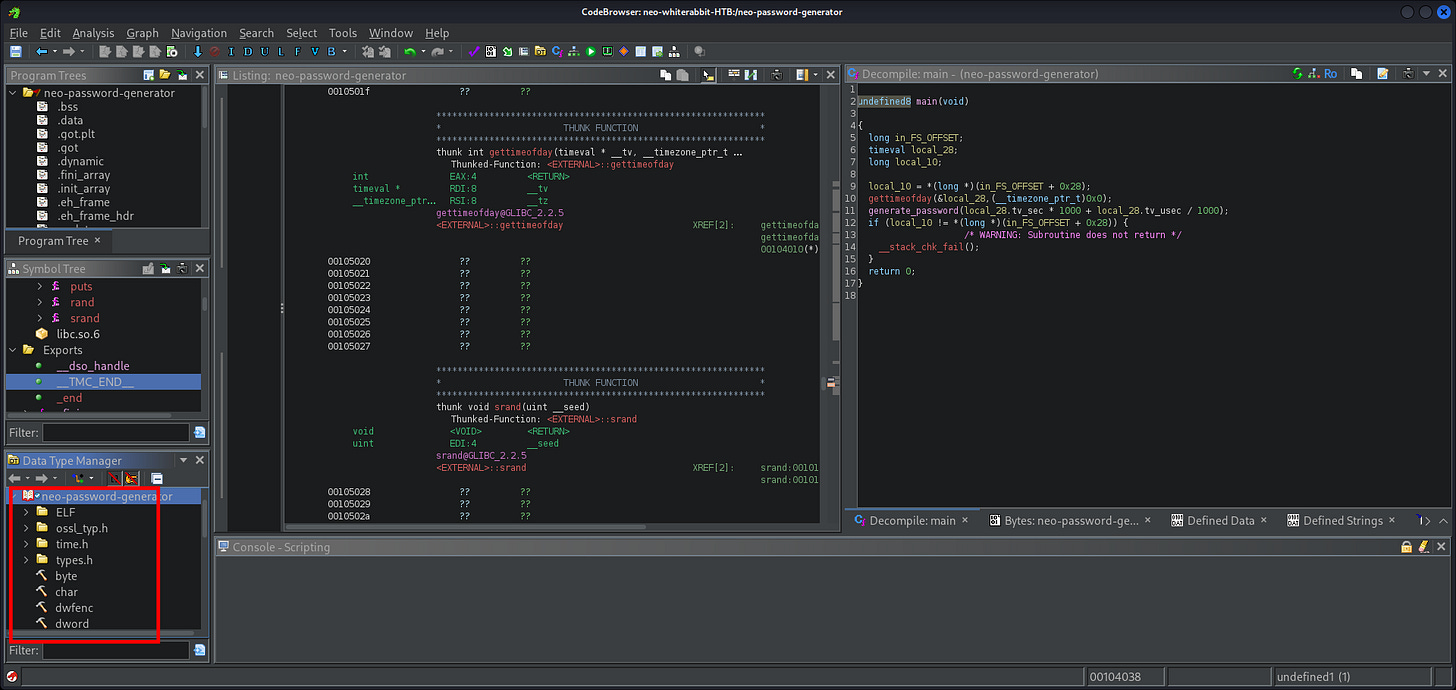Screen dimensions: 1456x690
Task: Select the srand function in Symbol Tree
Action: pyautogui.click(x=84, y=318)
